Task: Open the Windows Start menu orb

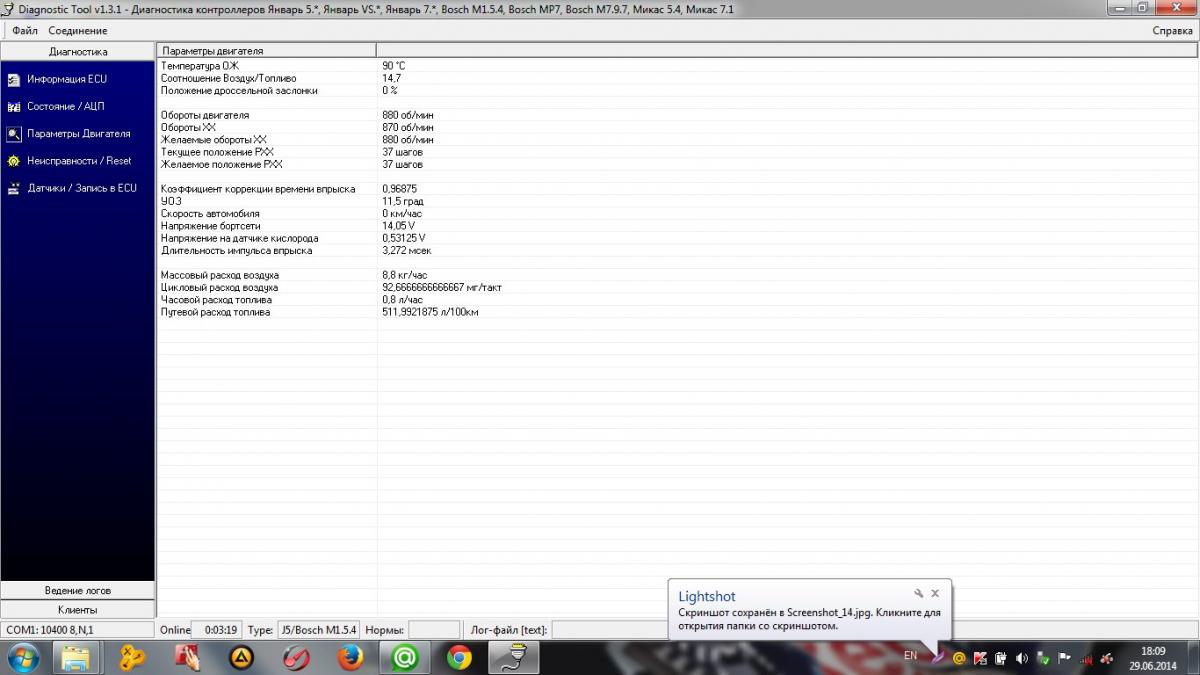Action: [23, 657]
